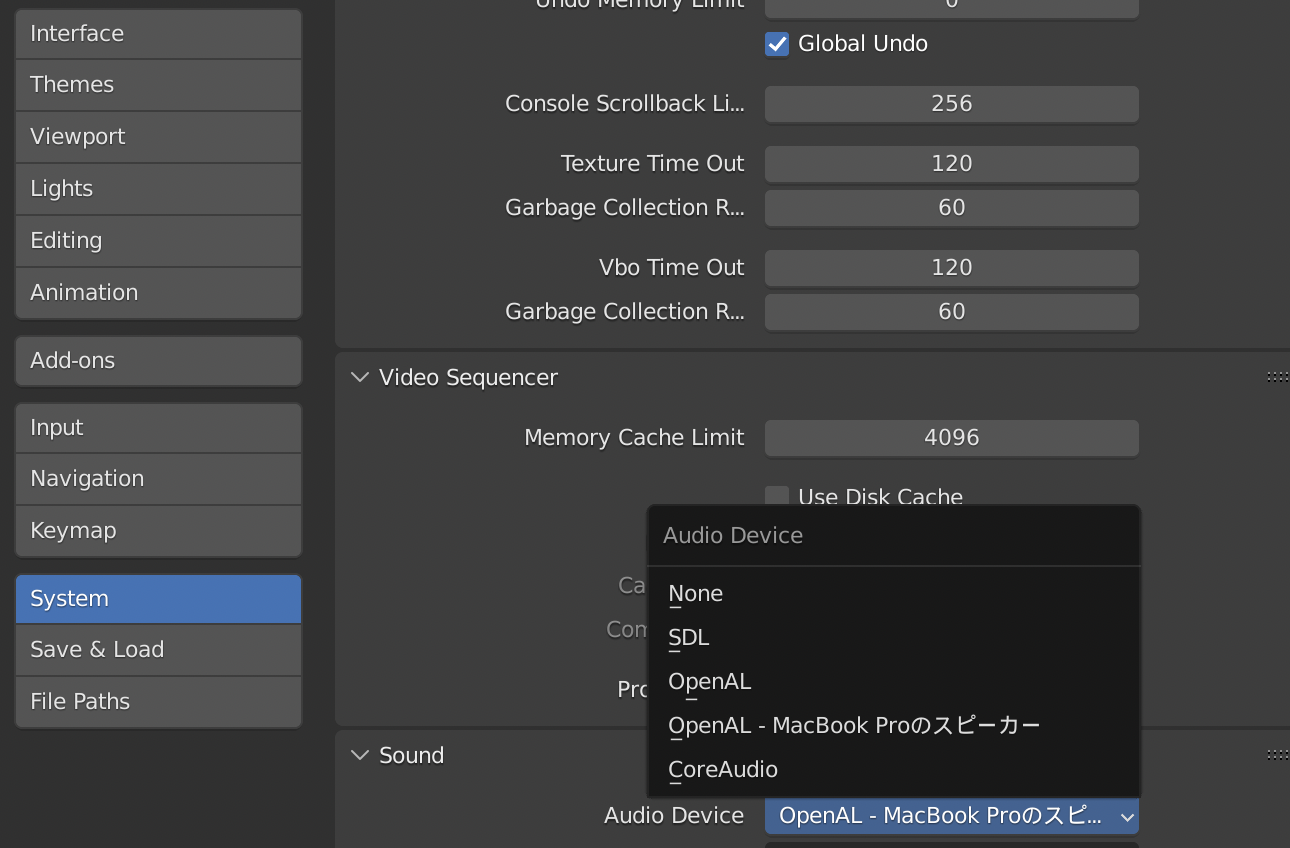Click the Console Scrollback Lines field
The height and width of the screenshot is (848, 1290).
click(951, 104)
